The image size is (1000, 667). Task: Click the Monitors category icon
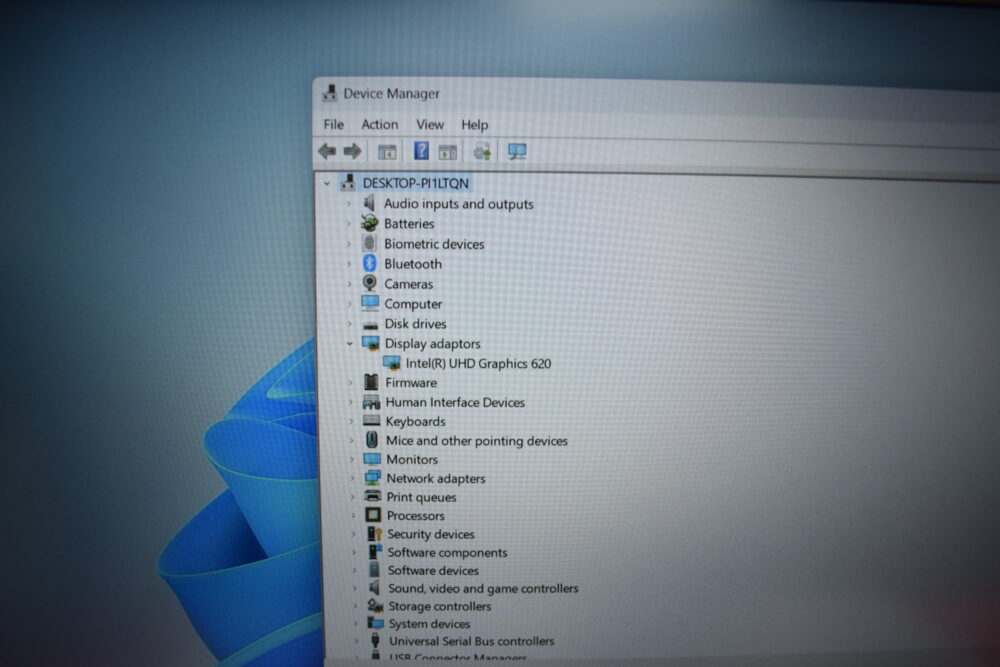point(372,458)
